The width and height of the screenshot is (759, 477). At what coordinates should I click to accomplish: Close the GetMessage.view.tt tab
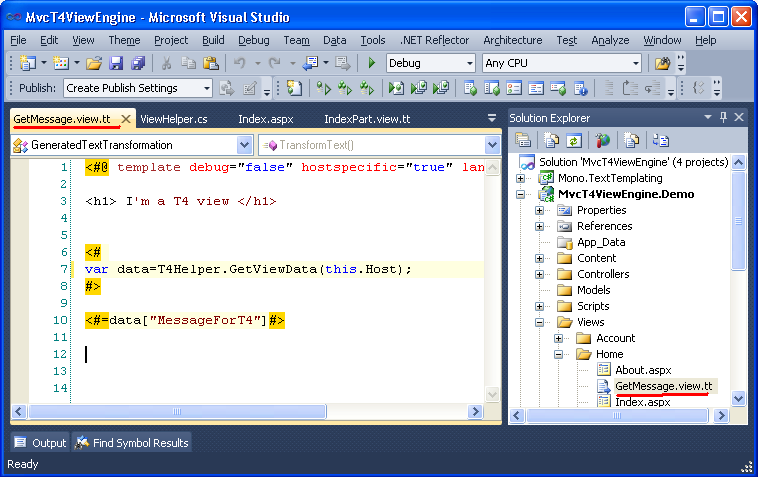[x=126, y=119]
